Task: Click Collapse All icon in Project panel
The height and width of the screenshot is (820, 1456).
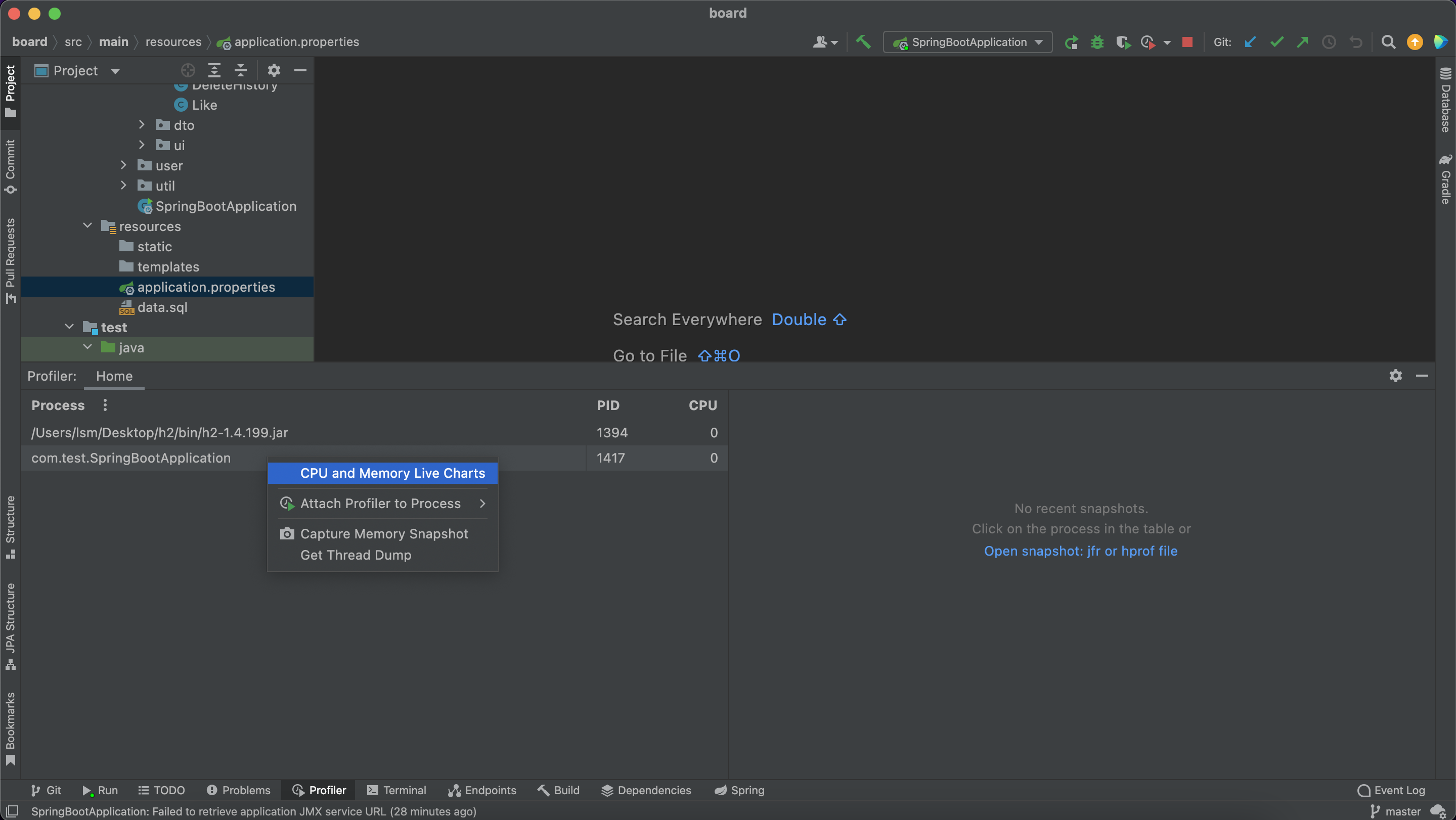Action: (x=241, y=70)
